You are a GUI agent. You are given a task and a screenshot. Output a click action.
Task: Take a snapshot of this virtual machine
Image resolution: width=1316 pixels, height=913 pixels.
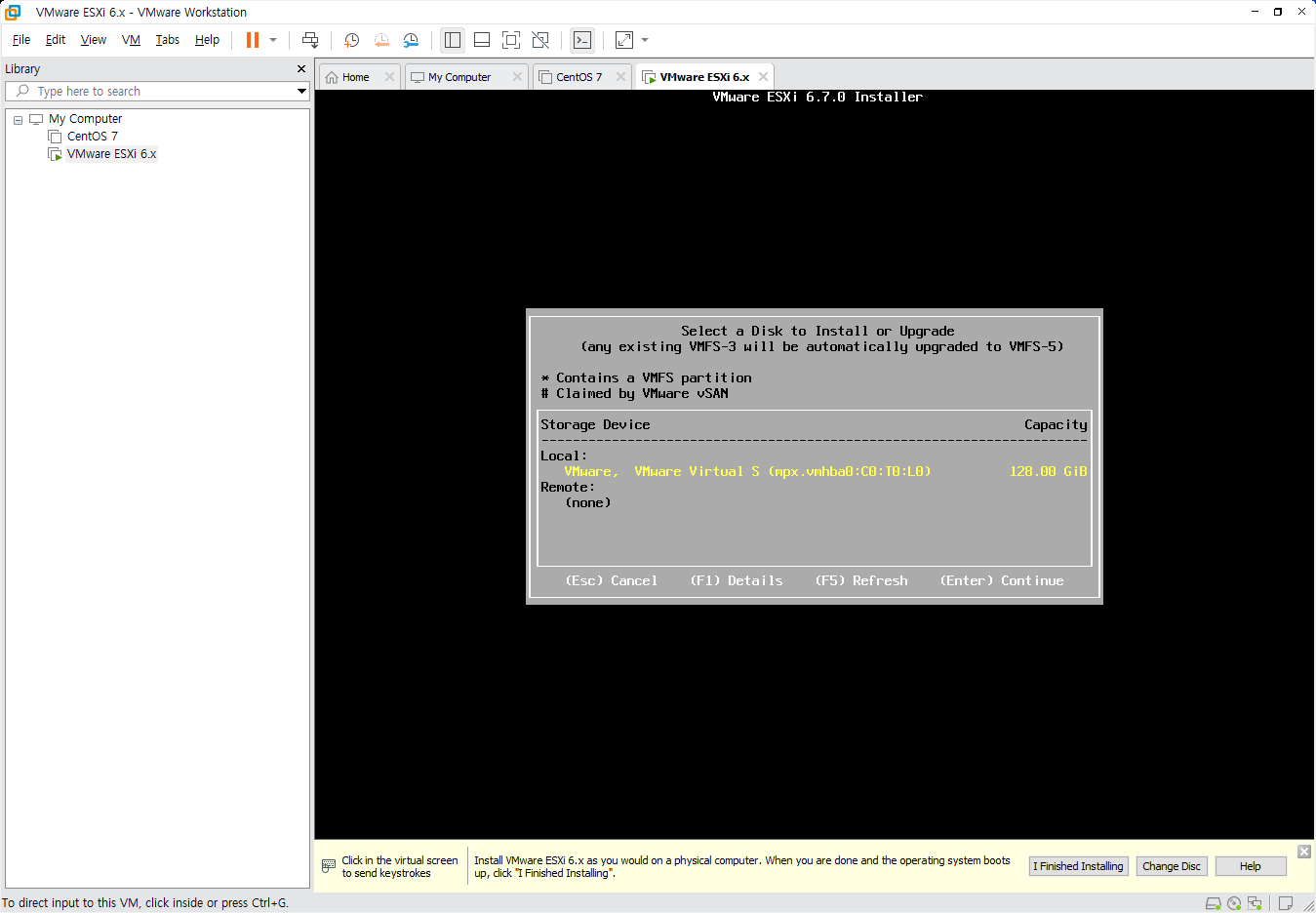(352, 40)
